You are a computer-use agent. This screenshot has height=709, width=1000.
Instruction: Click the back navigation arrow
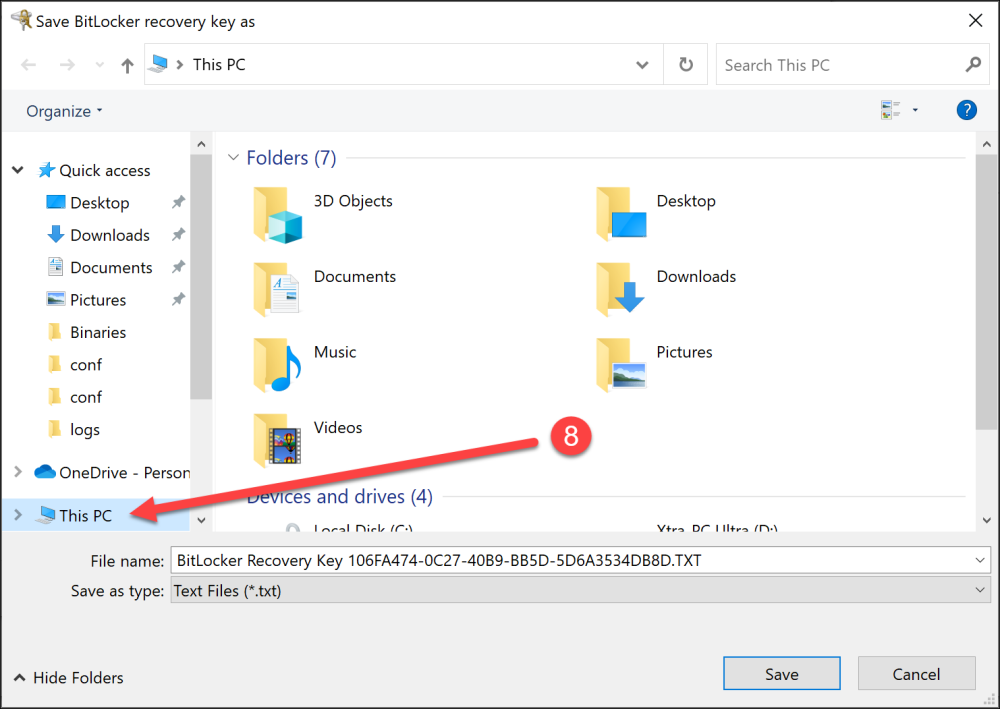[27, 64]
